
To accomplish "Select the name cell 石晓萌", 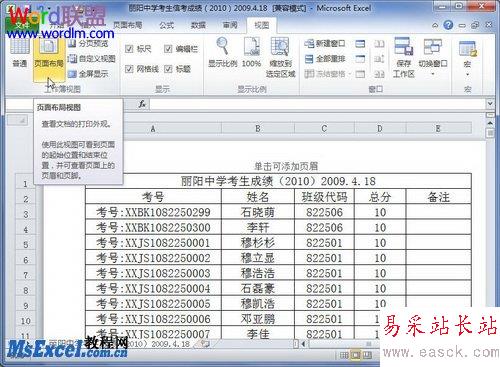I will pyautogui.click(x=258, y=212).
